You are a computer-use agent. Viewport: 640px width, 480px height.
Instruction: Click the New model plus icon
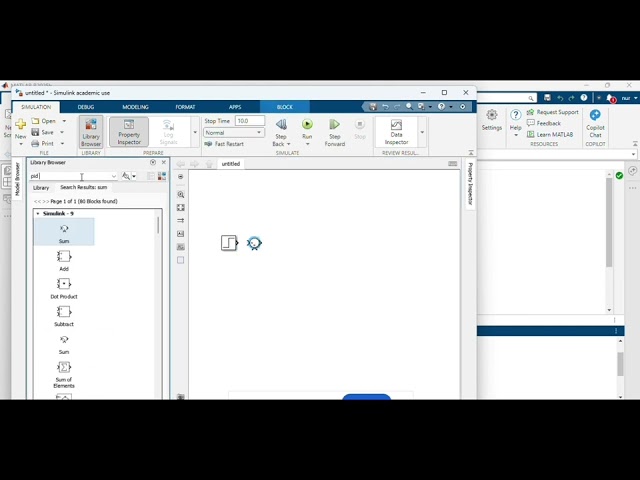[x=20, y=123]
